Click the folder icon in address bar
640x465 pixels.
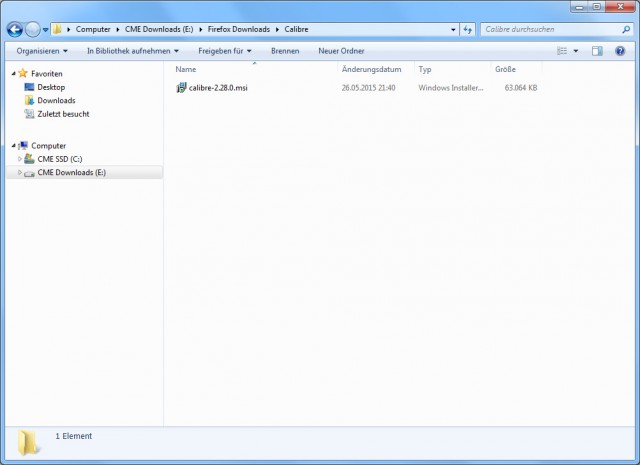pyautogui.click(x=57, y=29)
